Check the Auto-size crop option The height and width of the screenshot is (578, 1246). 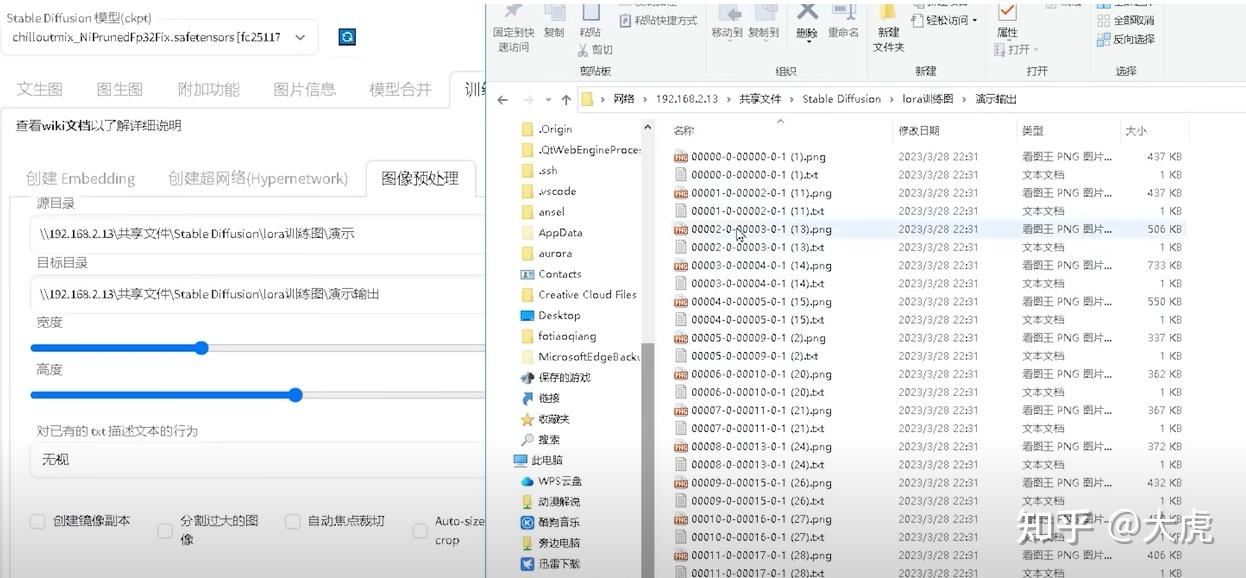coord(419,533)
